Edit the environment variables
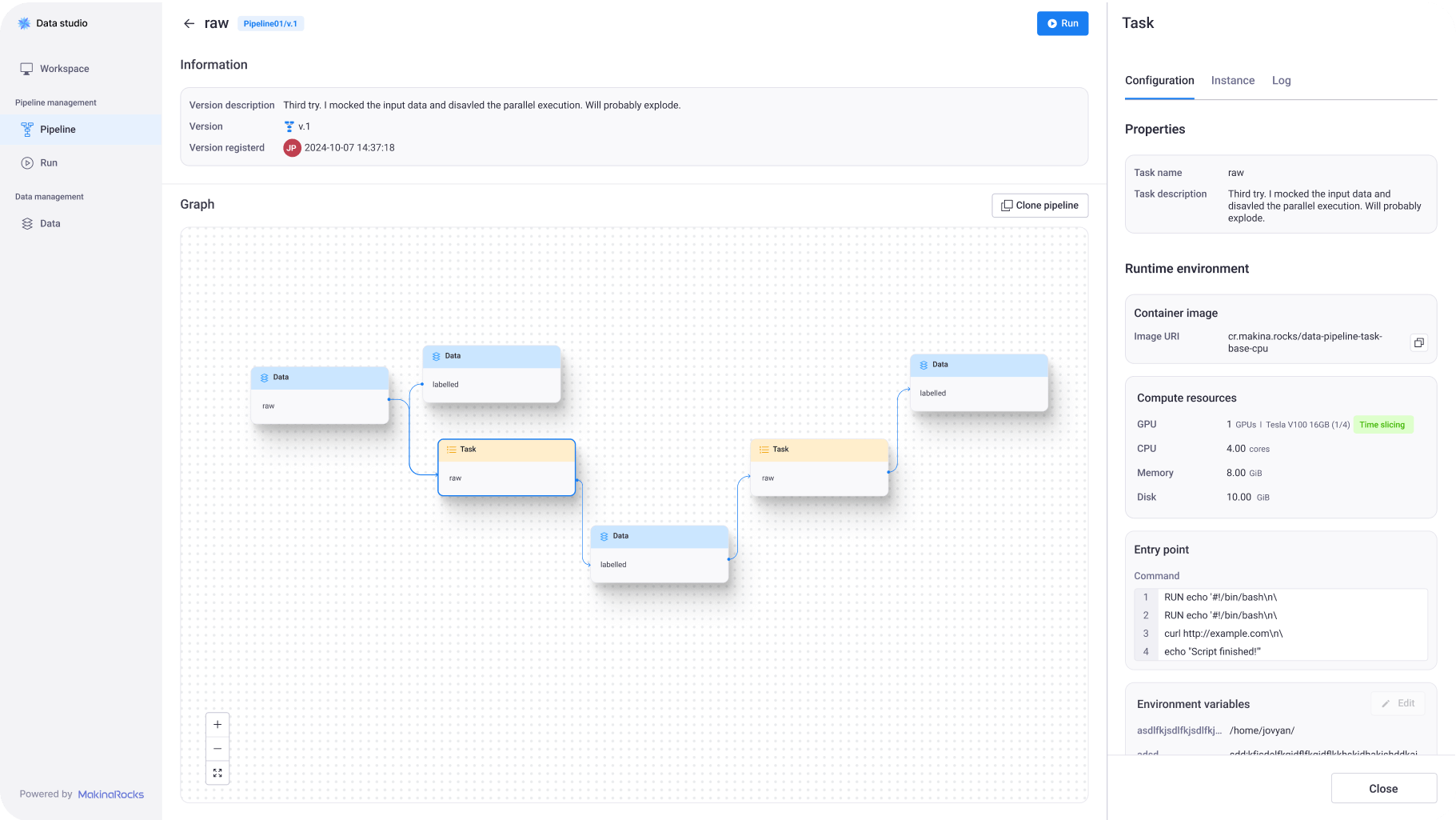Screen dimensions: 1456x820 click(x=1398, y=703)
